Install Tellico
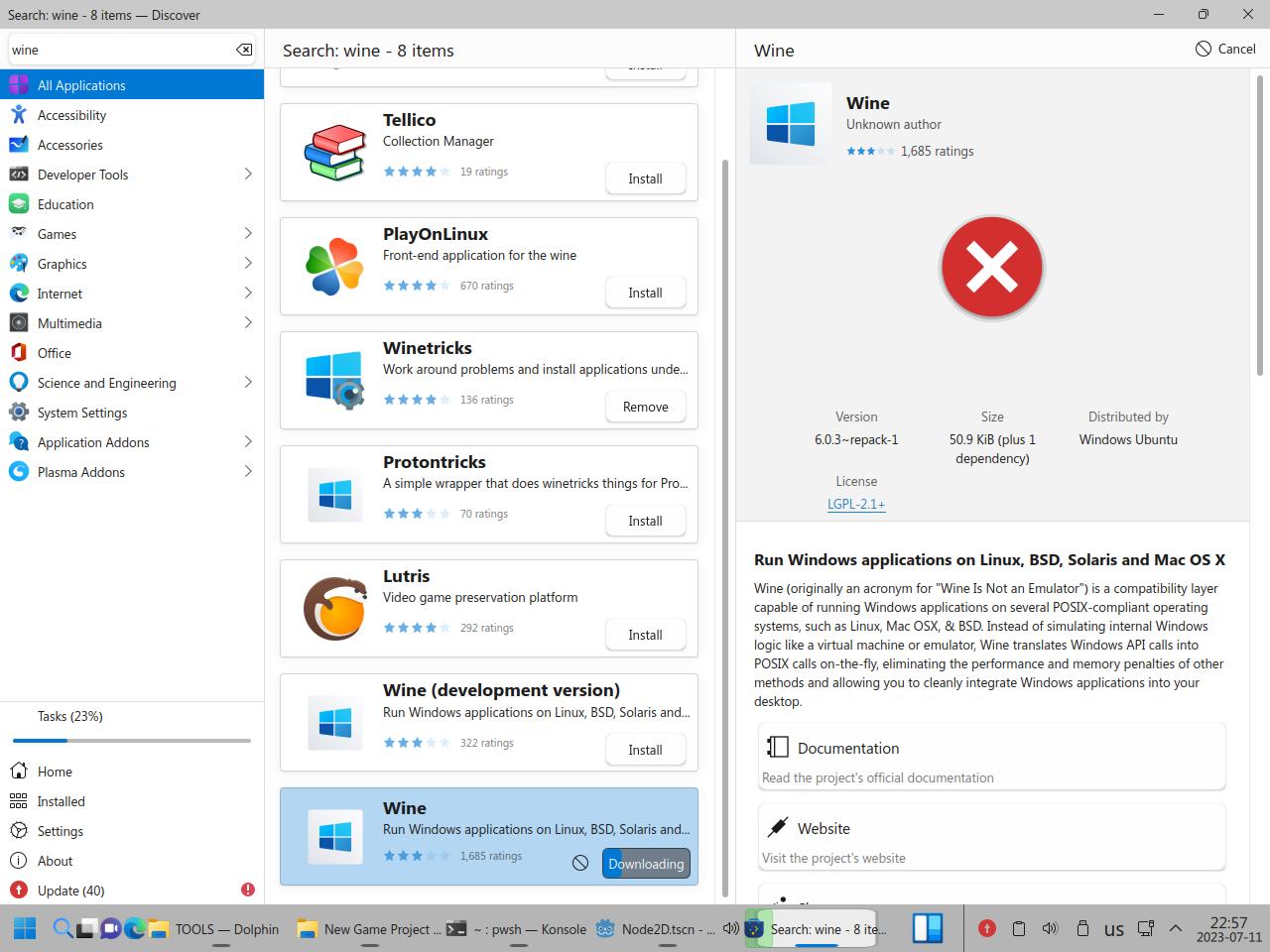This screenshot has height=952, width=1270. pyautogui.click(x=645, y=178)
